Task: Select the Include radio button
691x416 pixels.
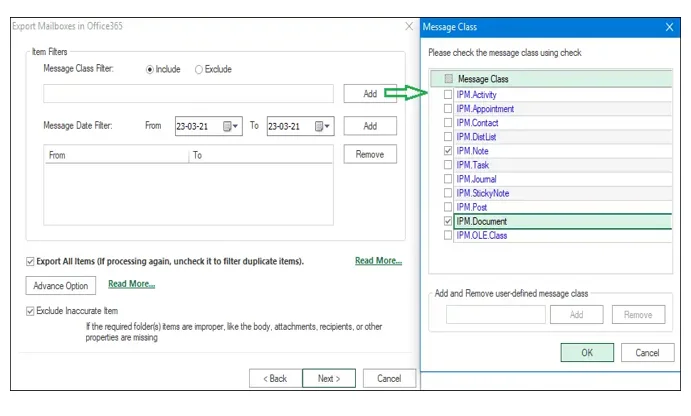Action: (x=150, y=70)
